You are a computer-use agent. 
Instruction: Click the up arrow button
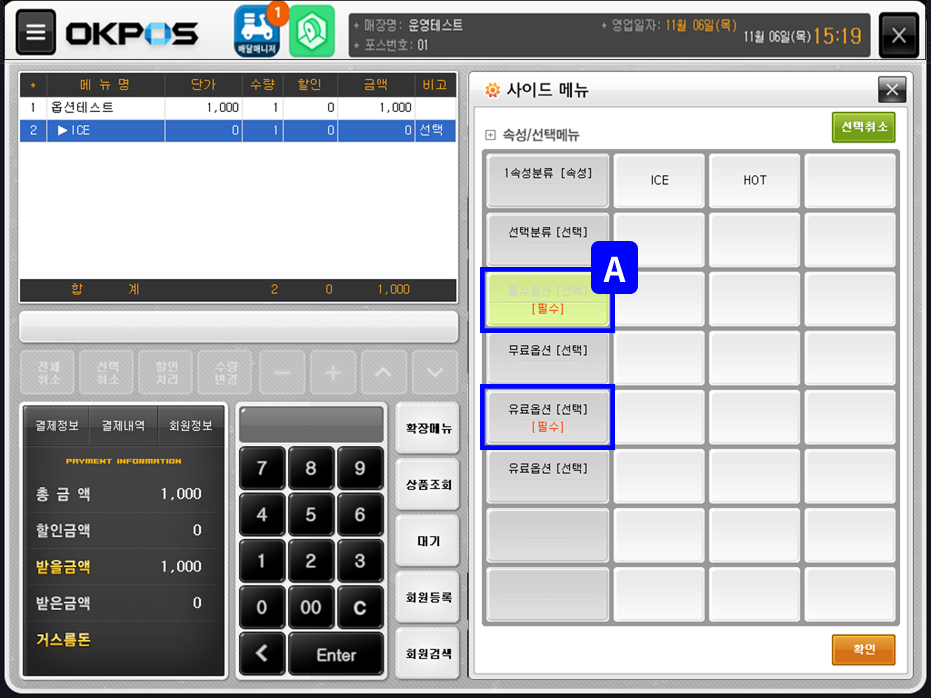tap(384, 373)
